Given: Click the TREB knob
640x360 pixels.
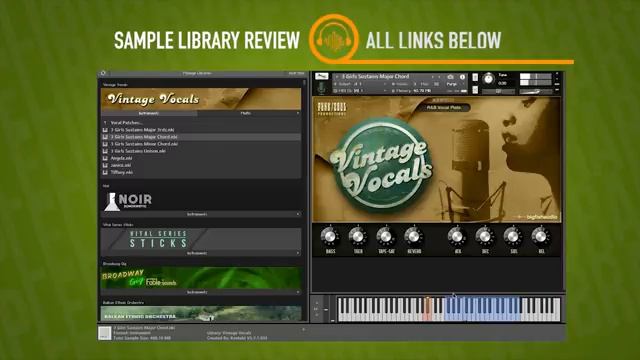Looking at the screenshot, I should pos(358,237).
